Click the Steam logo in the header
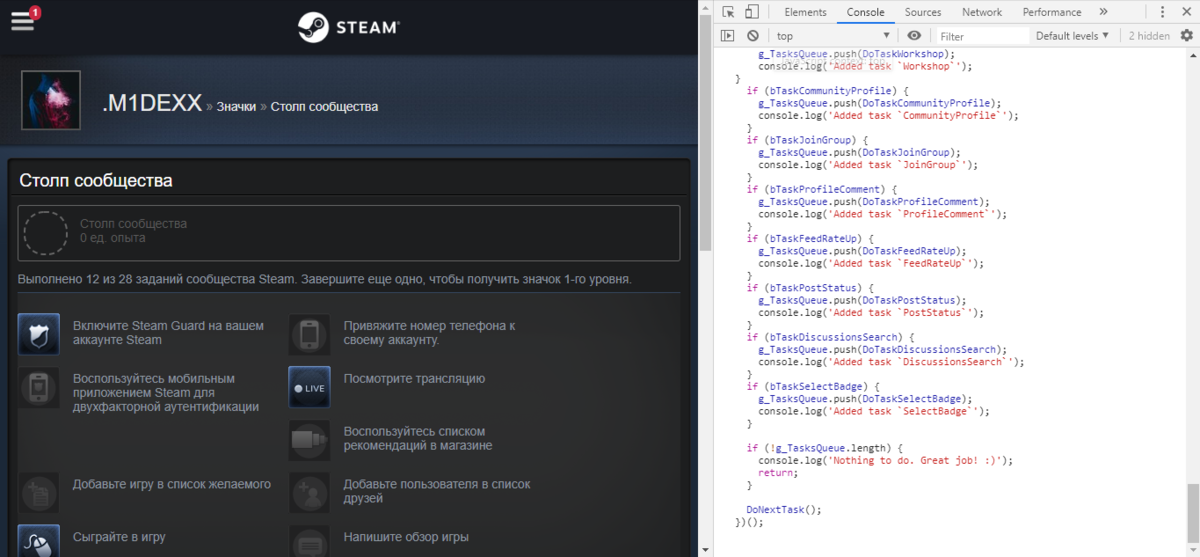 pos(349,27)
